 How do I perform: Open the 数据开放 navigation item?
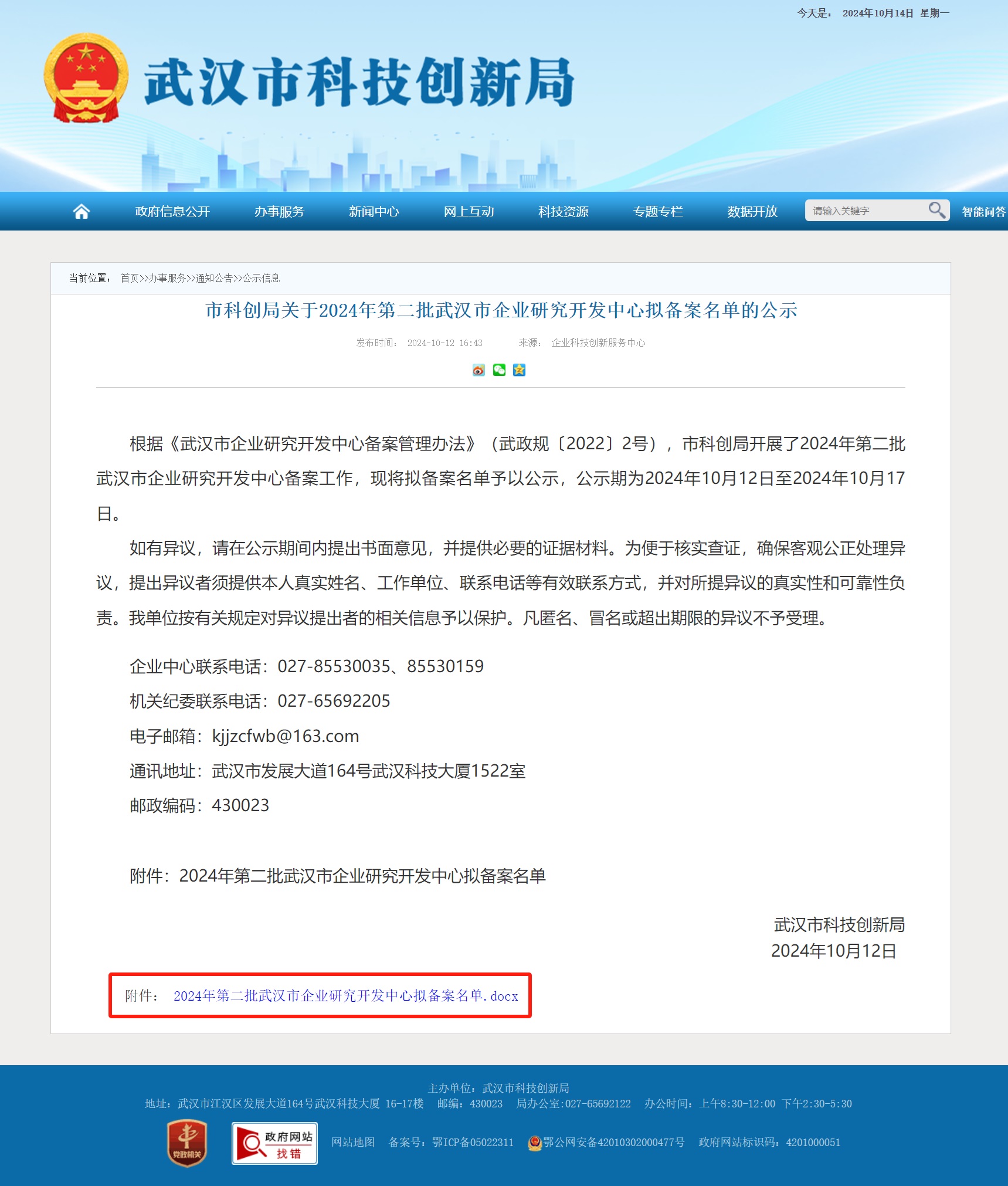(x=752, y=212)
